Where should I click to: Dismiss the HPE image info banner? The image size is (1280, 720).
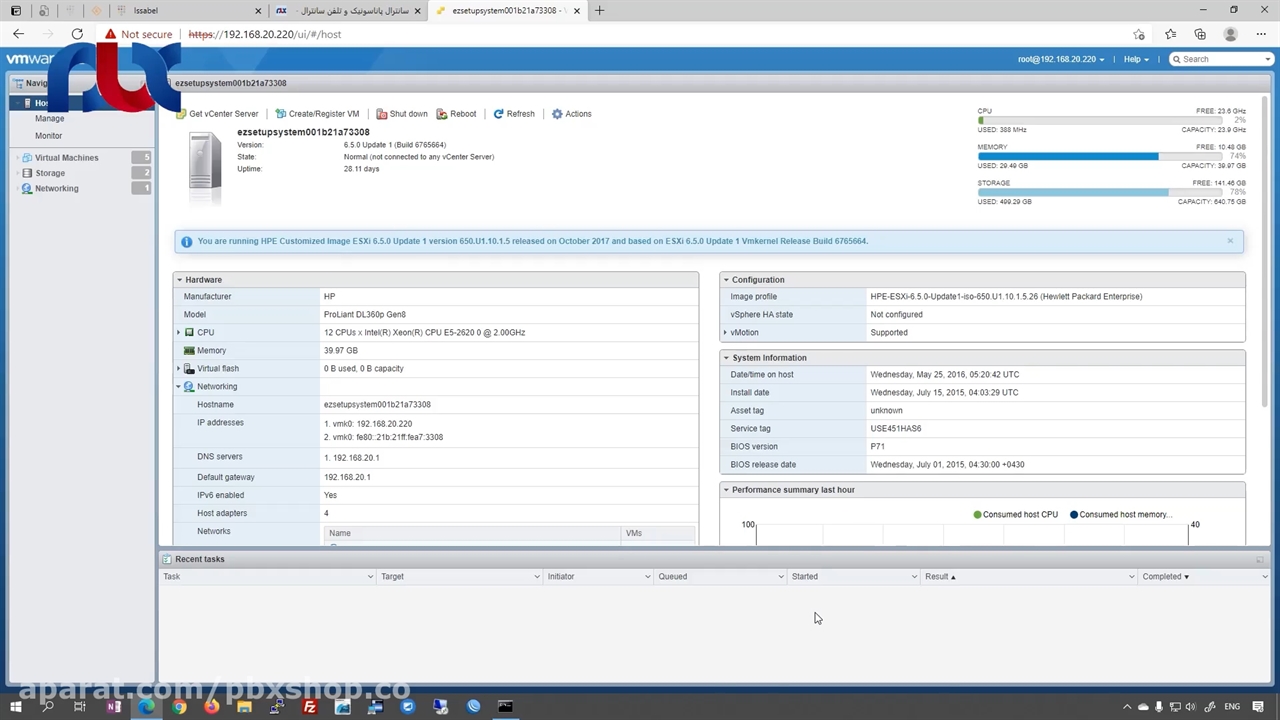[1230, 241]
